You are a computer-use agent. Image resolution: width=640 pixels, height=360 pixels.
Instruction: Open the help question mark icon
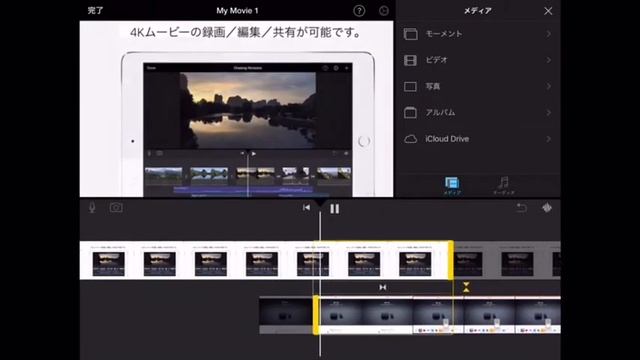(359, 11)
